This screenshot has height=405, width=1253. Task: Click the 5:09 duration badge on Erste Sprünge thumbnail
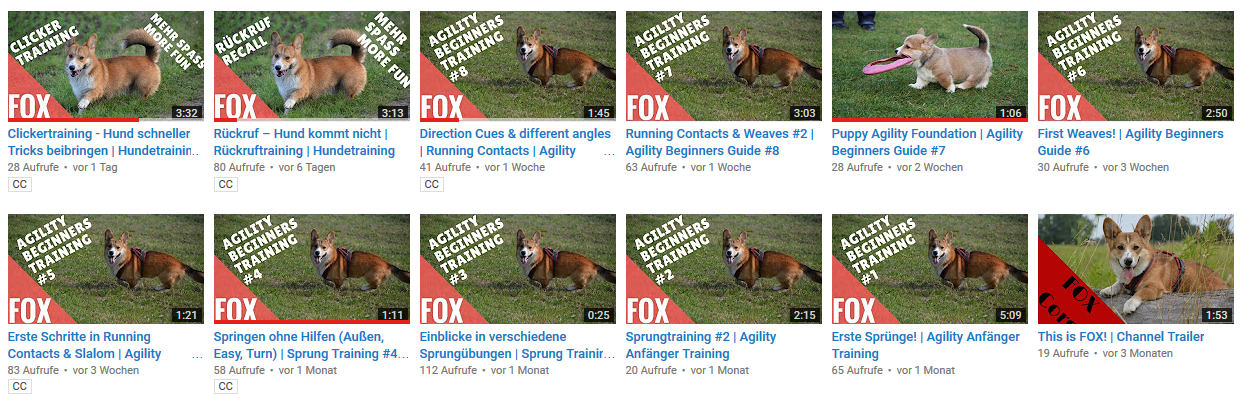[x=1010, y=315]
